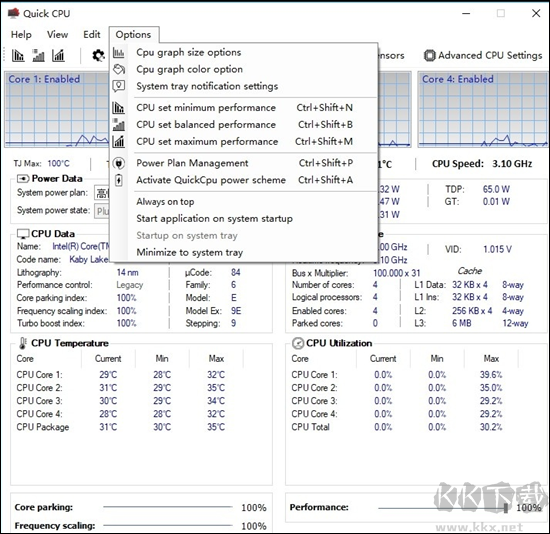Click the CPU Core 1 temperature row
550x534 pixels.
coord(121,375)
